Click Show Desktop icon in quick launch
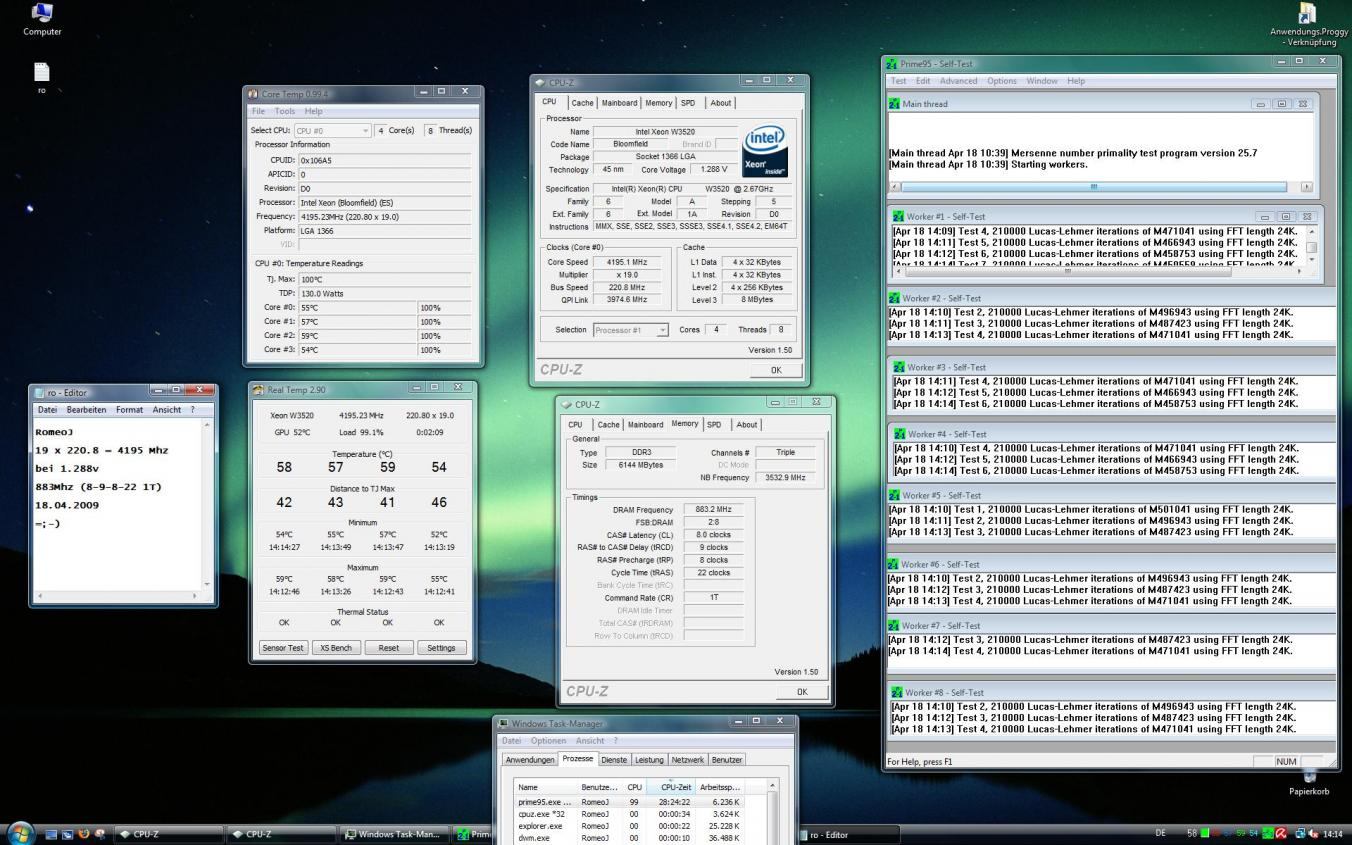This screenshot has height=845, width=1352. [51, 834]
